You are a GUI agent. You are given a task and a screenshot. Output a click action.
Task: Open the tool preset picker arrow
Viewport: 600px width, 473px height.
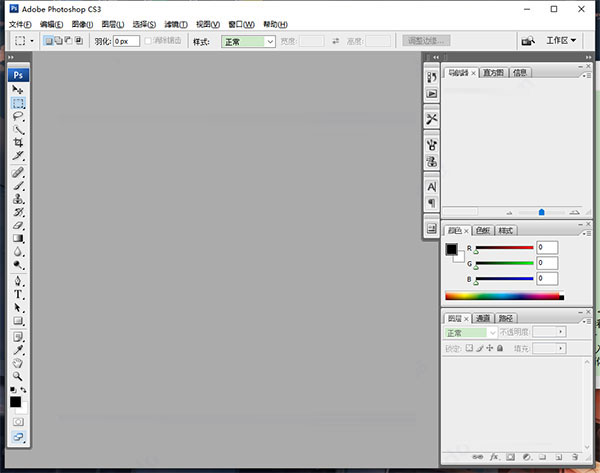(x=32, y=41)
